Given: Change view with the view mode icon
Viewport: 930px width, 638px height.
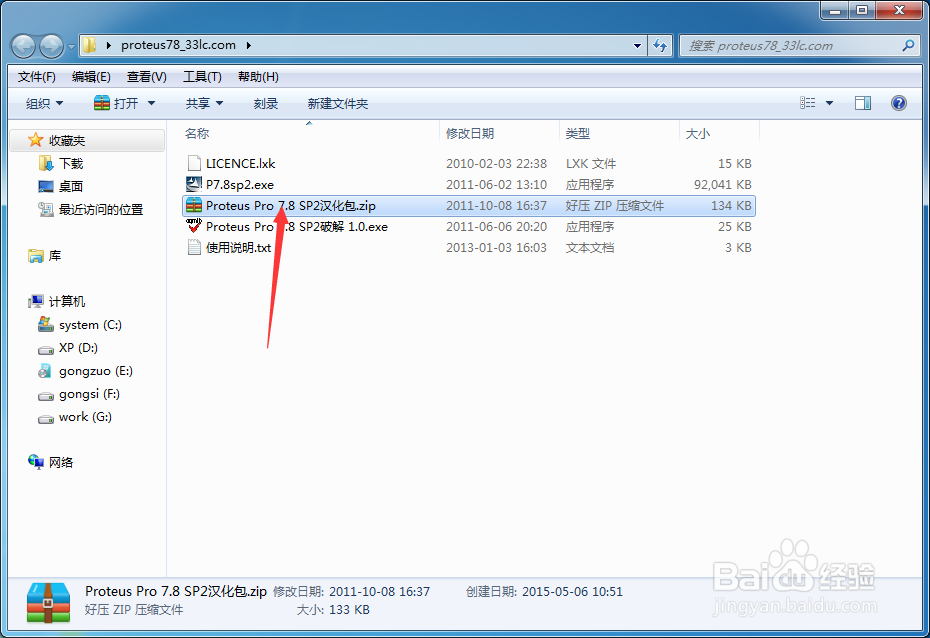Looking at the screenshot, I should coord(807,103).
